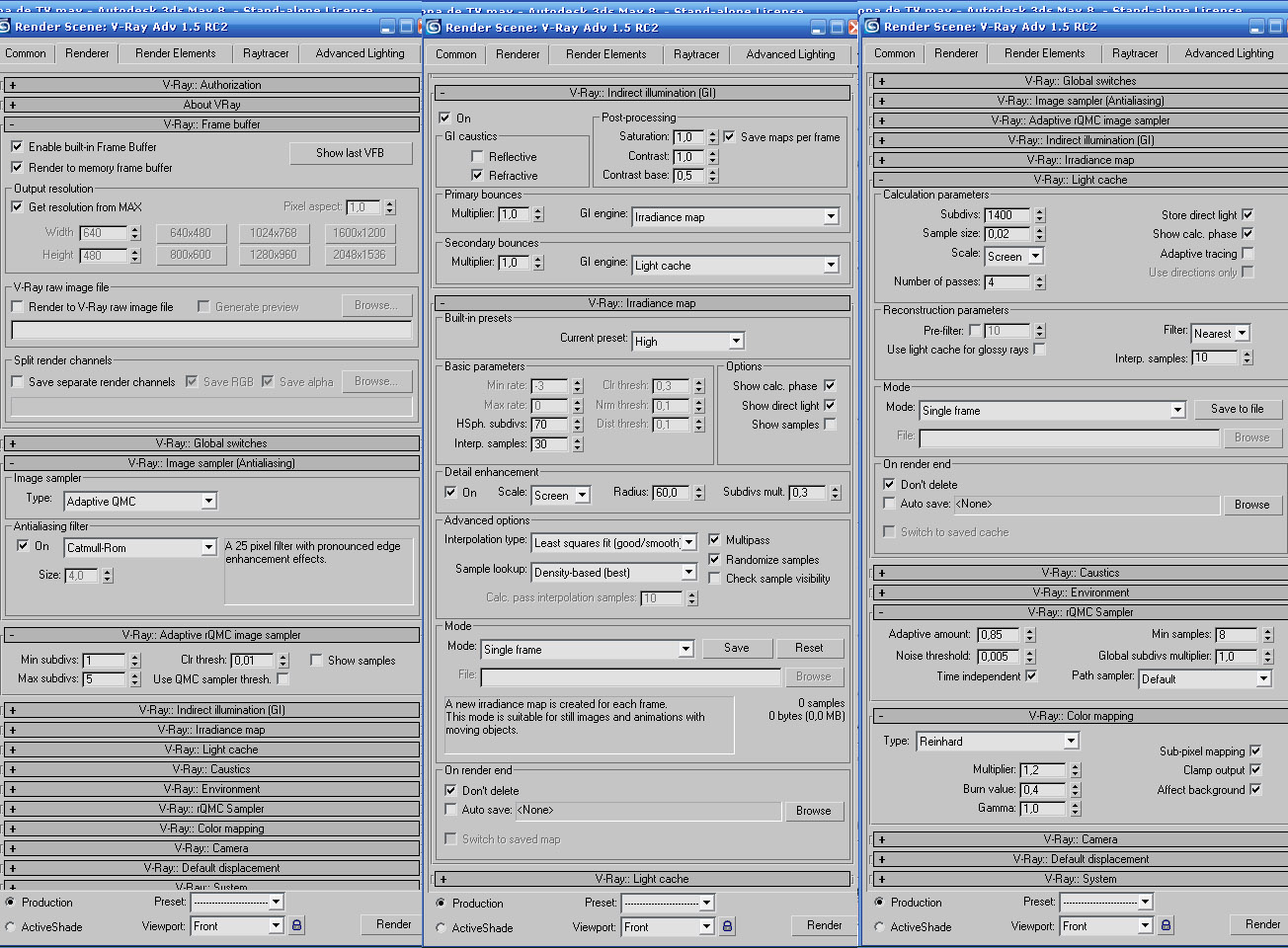Toggle Reflective GI caustics checkbox
Viewport: 1288px width, 948px height.
coord(477,156)
